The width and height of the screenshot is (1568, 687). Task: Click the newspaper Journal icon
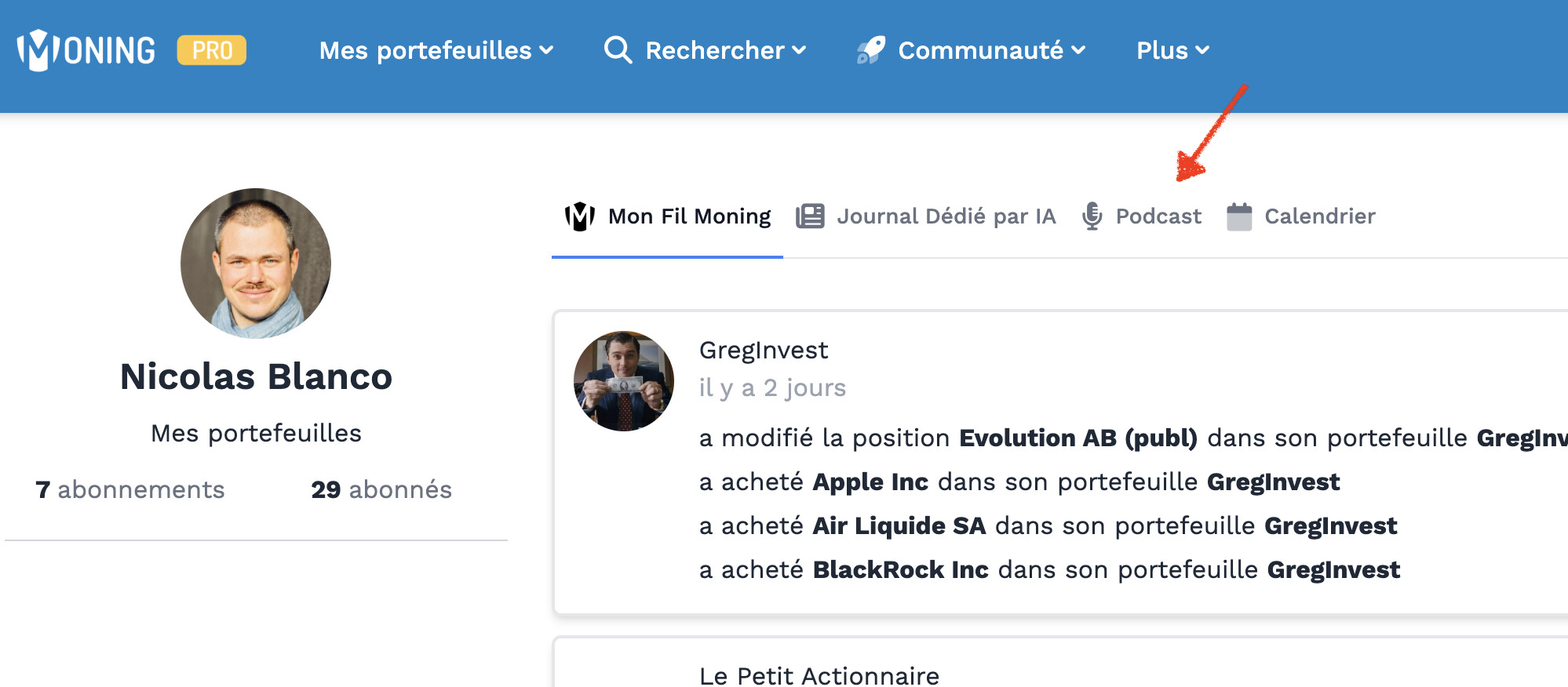point(811,216)
